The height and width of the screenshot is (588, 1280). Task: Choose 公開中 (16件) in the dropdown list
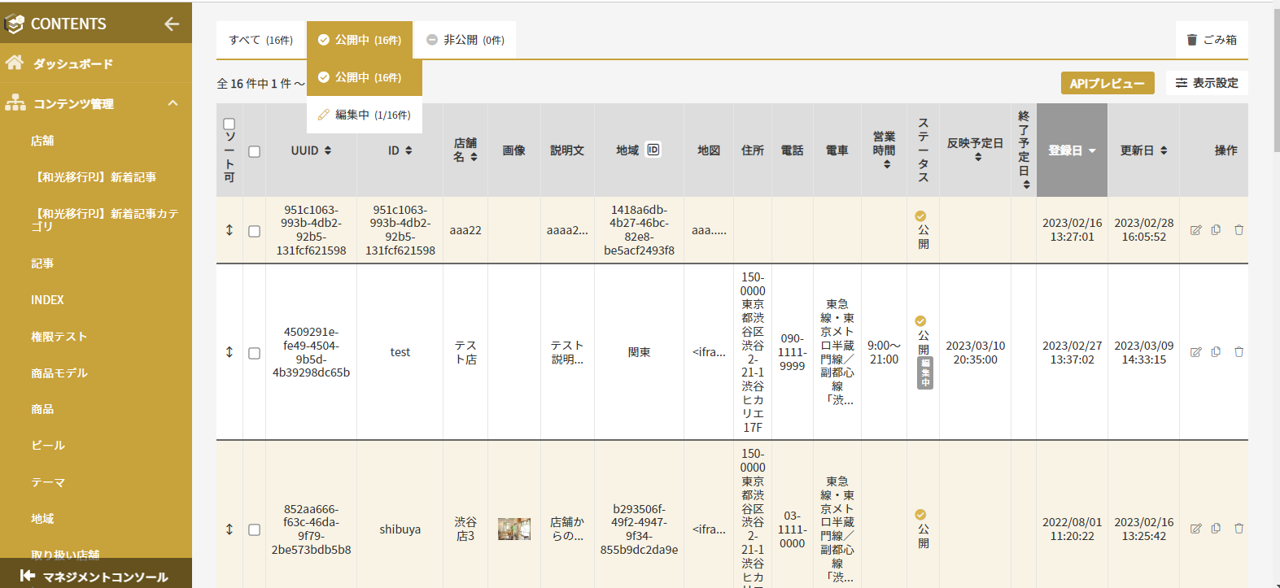364,77
